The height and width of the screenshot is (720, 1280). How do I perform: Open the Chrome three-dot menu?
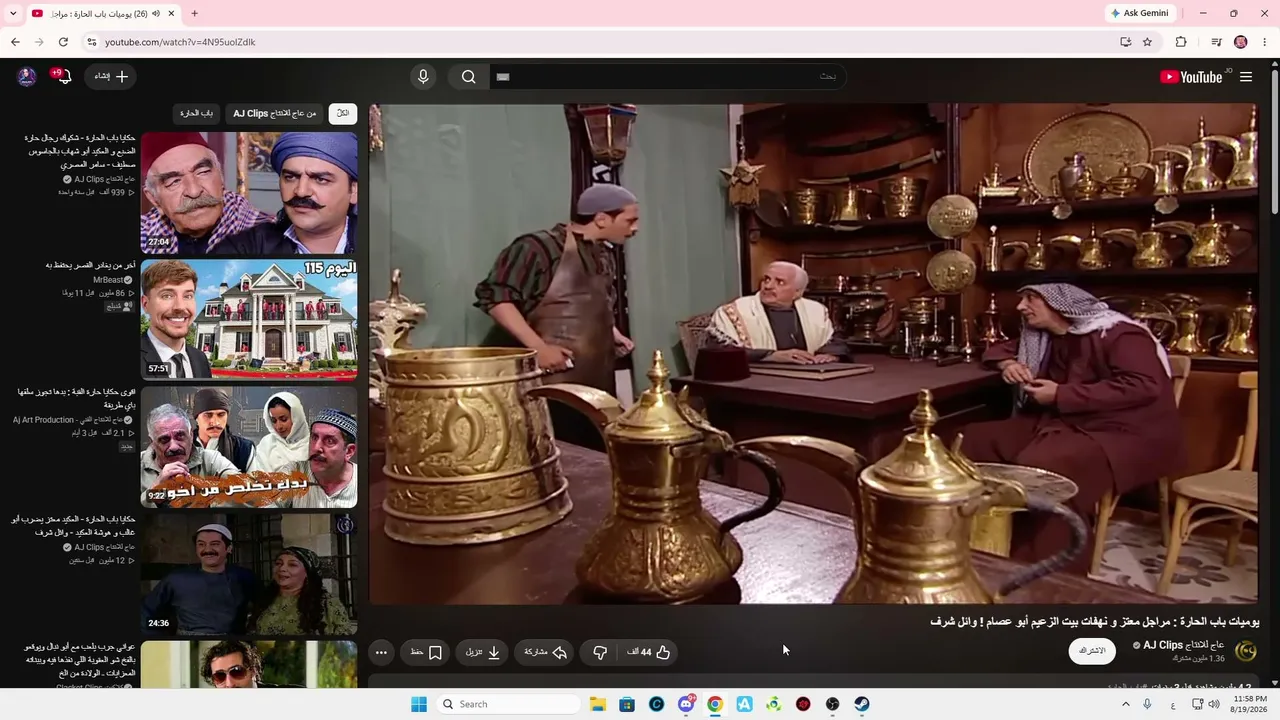point(1265,42)
